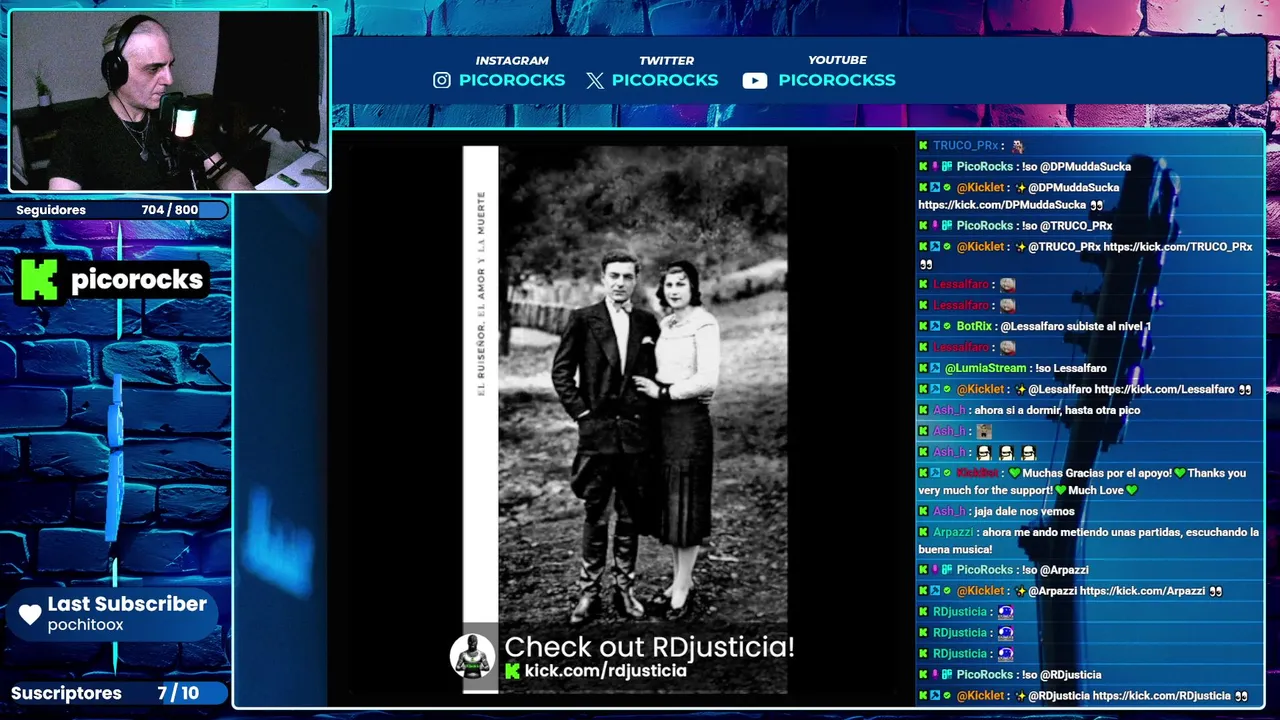Click the emote in Ash_h's single-emote message

tap(984, 431)
